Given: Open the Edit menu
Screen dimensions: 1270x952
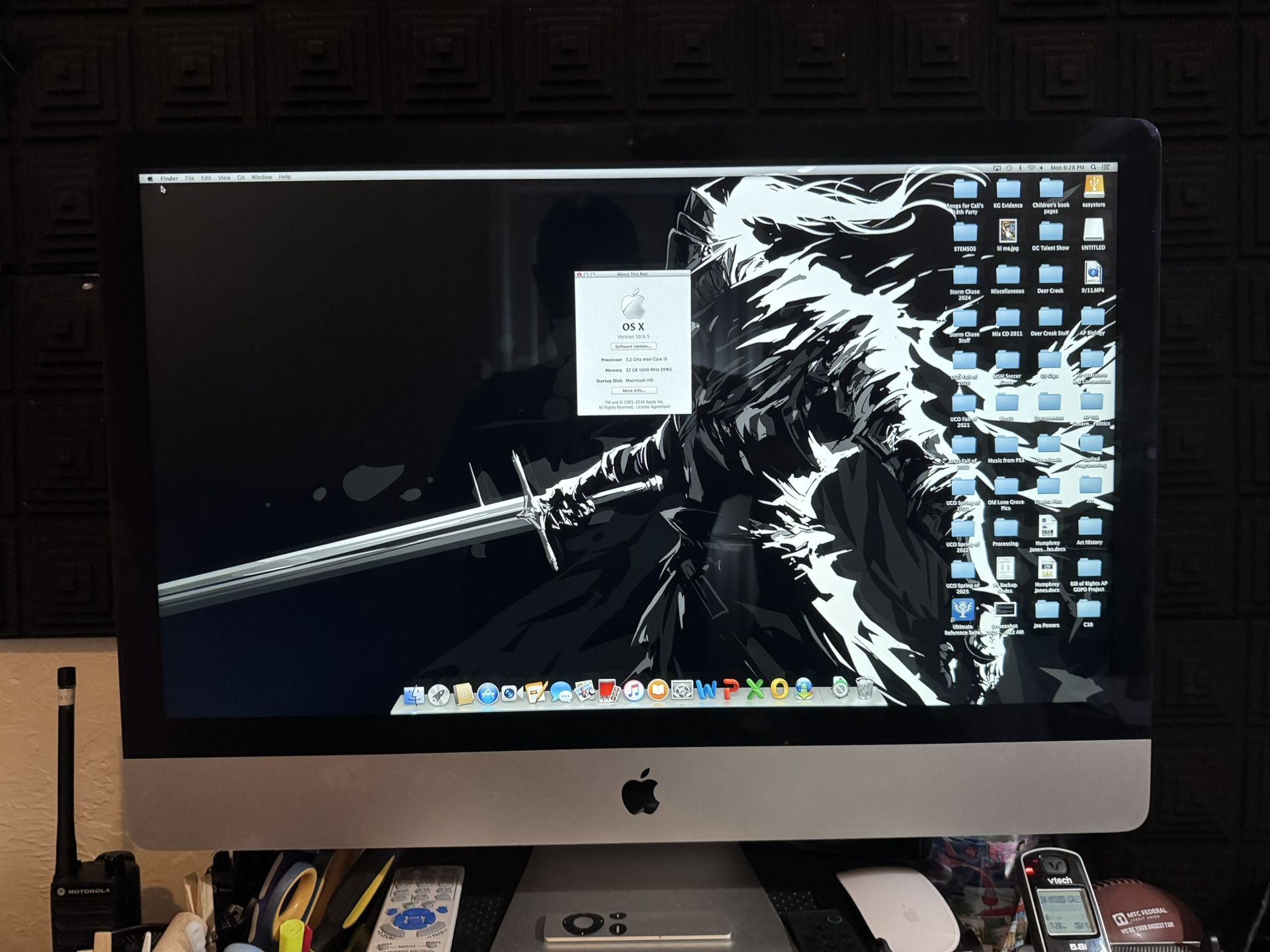Looking at the screenshot, I should click(206, 178).
